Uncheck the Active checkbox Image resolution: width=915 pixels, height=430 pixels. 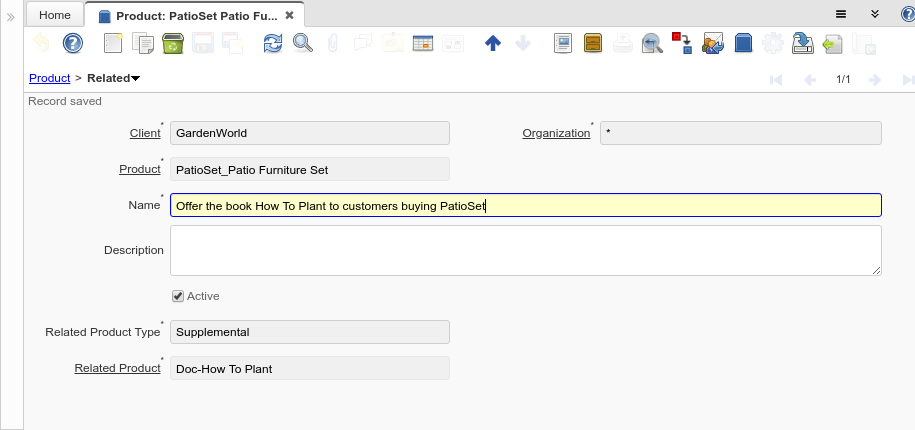[178, 296]
